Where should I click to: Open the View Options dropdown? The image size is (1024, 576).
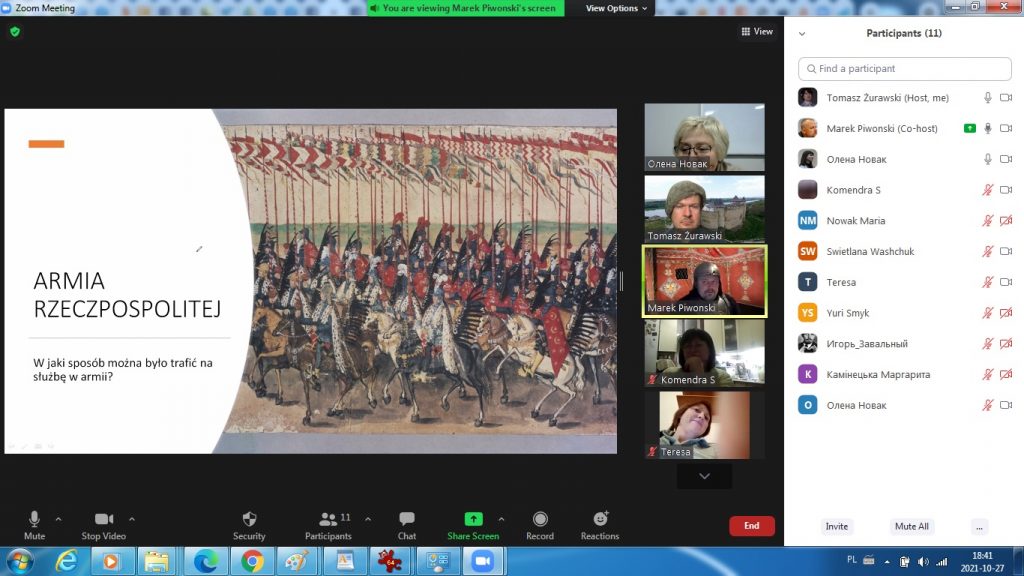[x=616, y=8]
